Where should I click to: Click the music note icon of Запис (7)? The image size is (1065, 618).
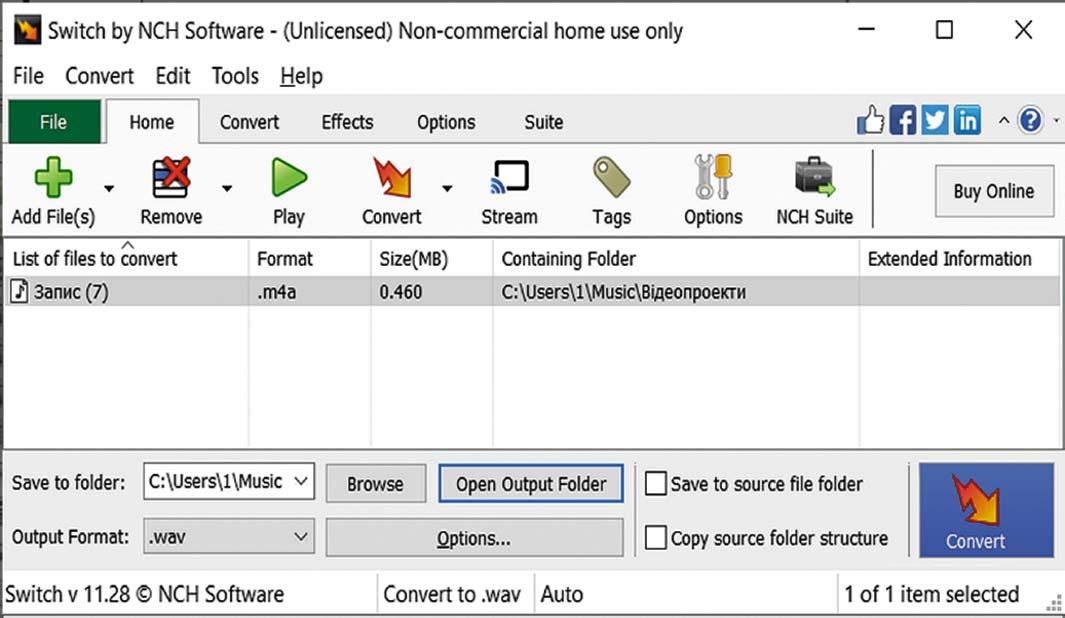[19, 291]
